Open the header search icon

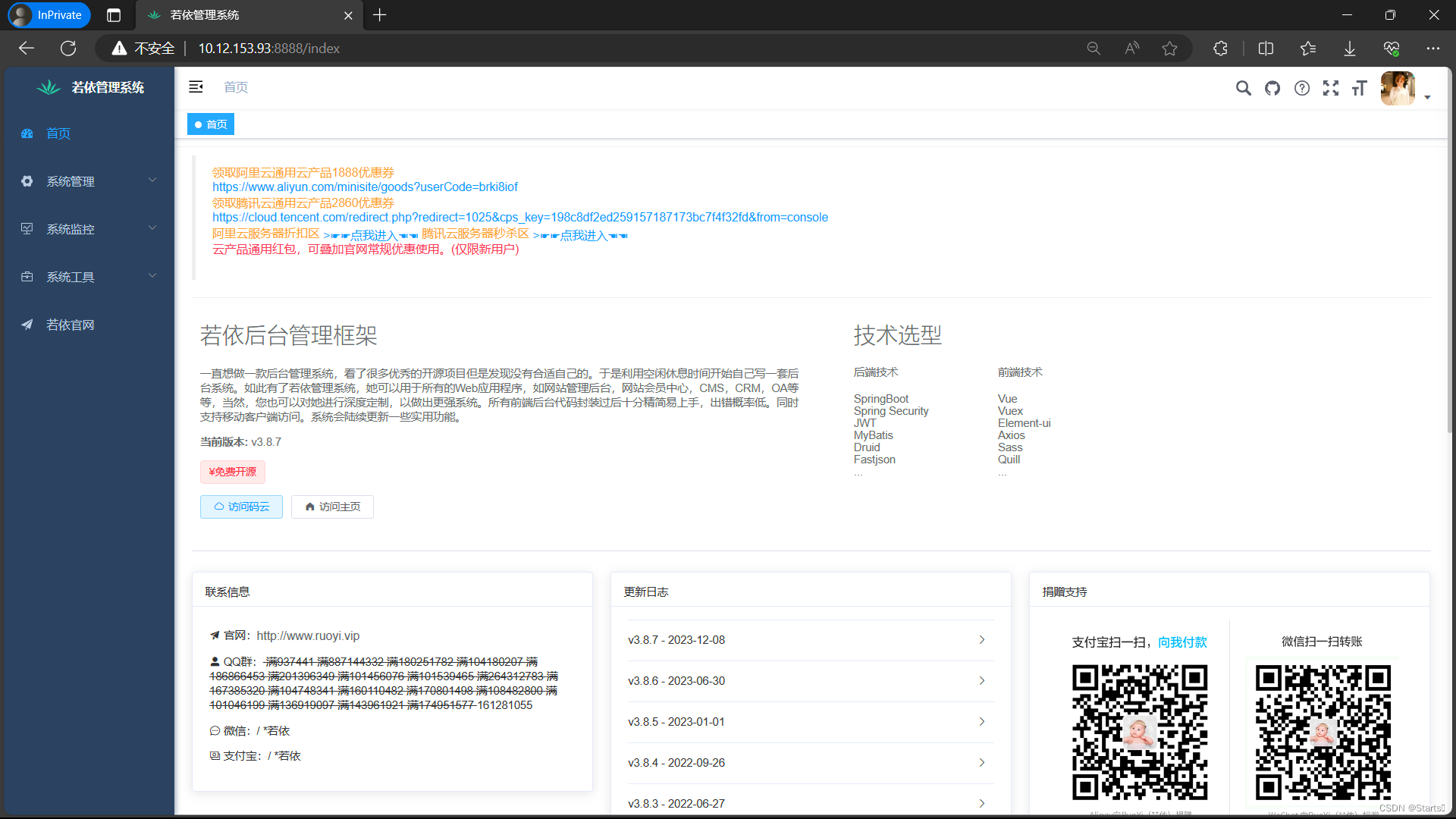1243,88
